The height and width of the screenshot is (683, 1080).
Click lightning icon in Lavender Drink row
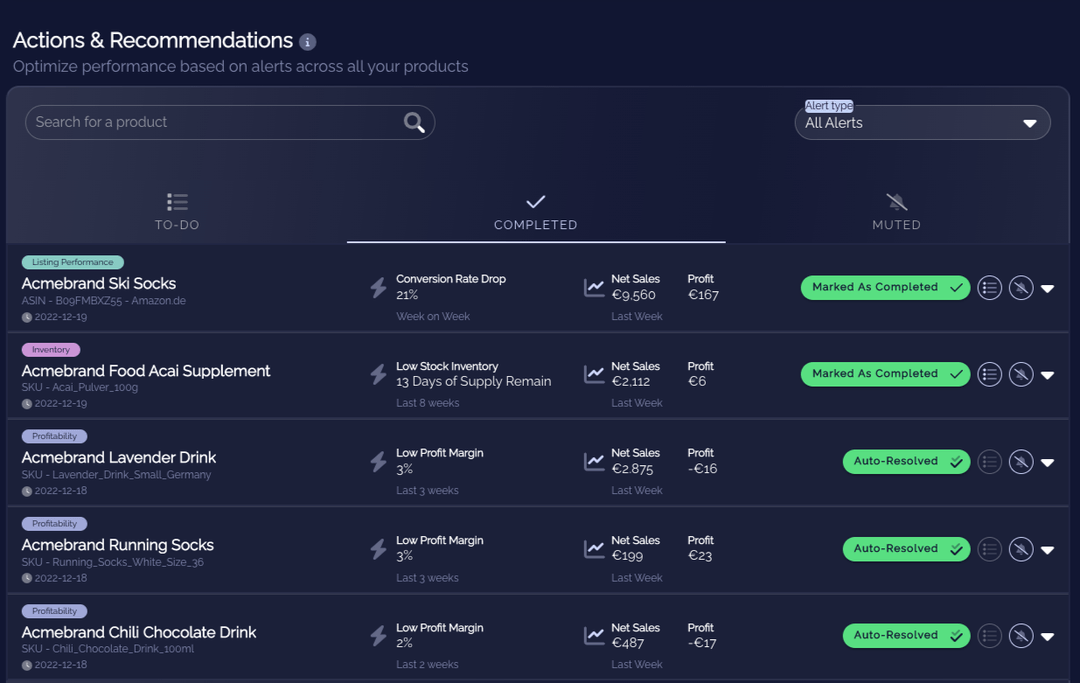pyautogui.click(x=378, y=461)
